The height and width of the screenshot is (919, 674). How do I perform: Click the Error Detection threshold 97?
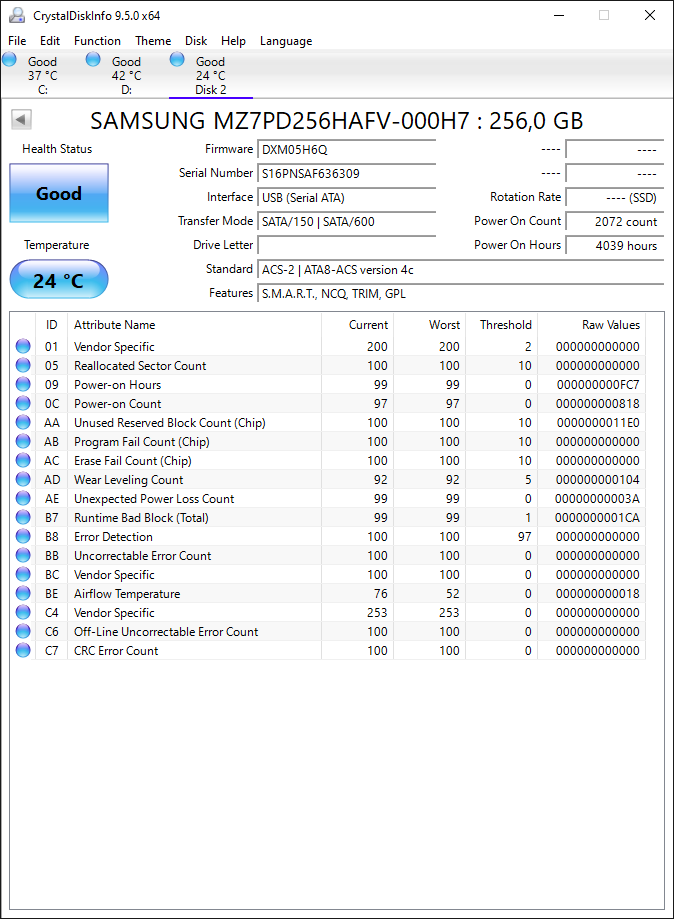pos(525,537)
